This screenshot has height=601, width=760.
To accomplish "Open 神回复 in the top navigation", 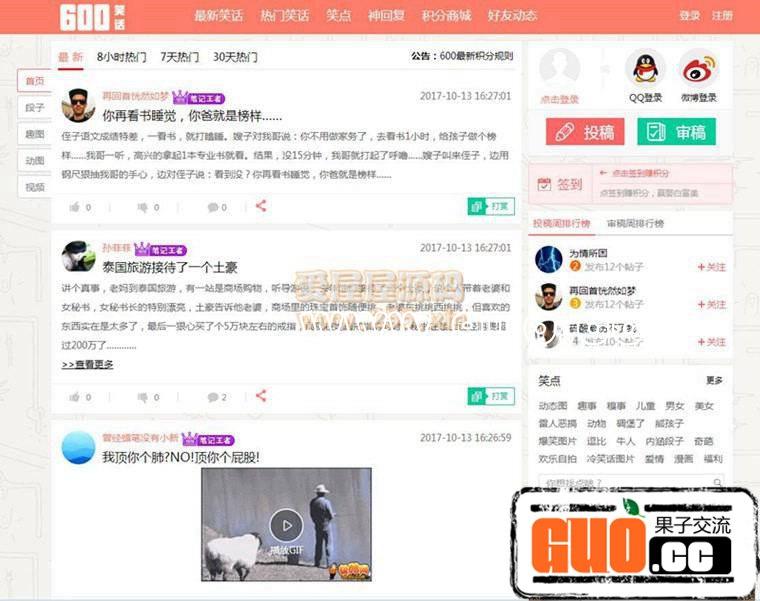I will point(387,15).
